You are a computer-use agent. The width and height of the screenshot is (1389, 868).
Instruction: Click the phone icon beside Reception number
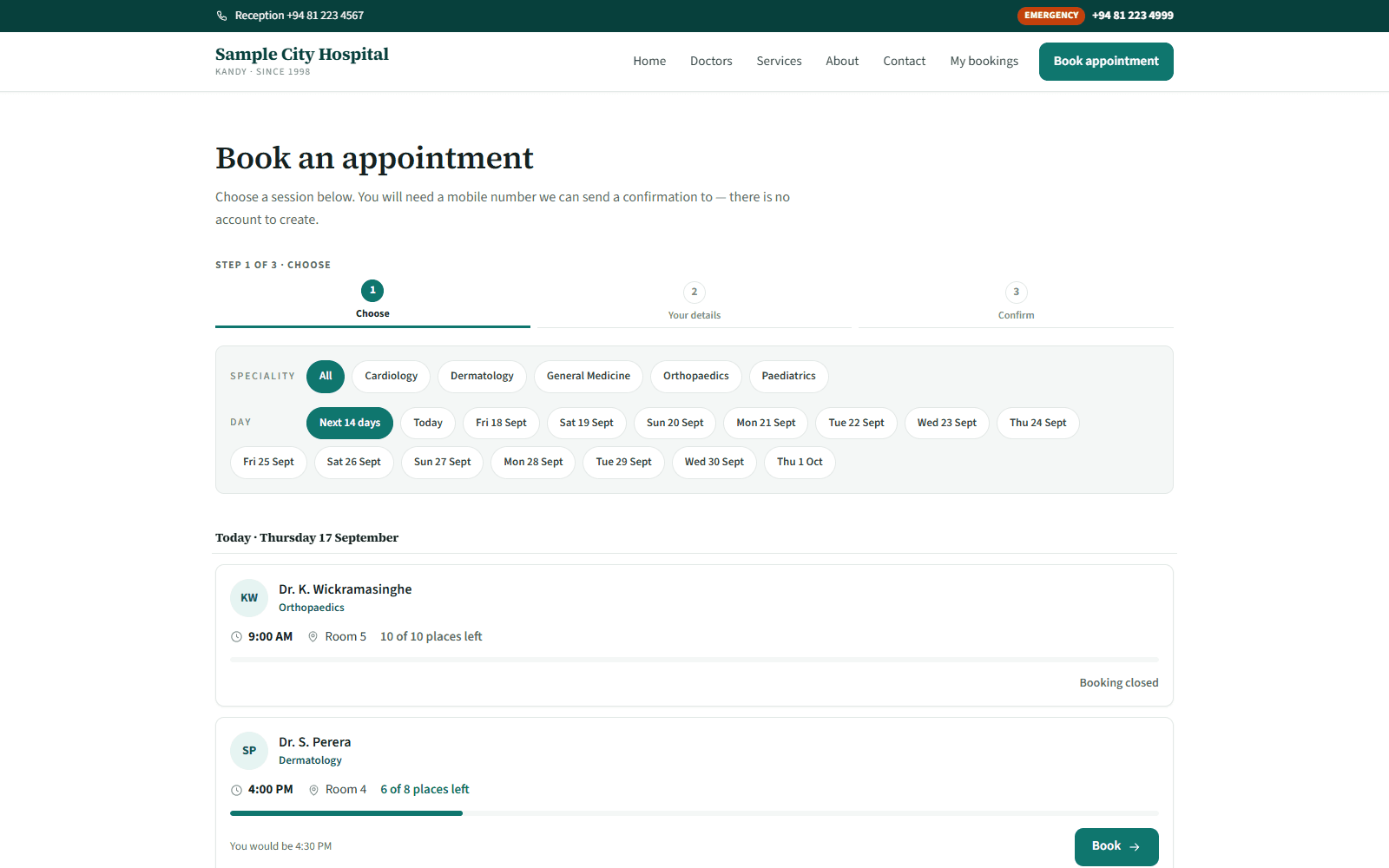221,16
